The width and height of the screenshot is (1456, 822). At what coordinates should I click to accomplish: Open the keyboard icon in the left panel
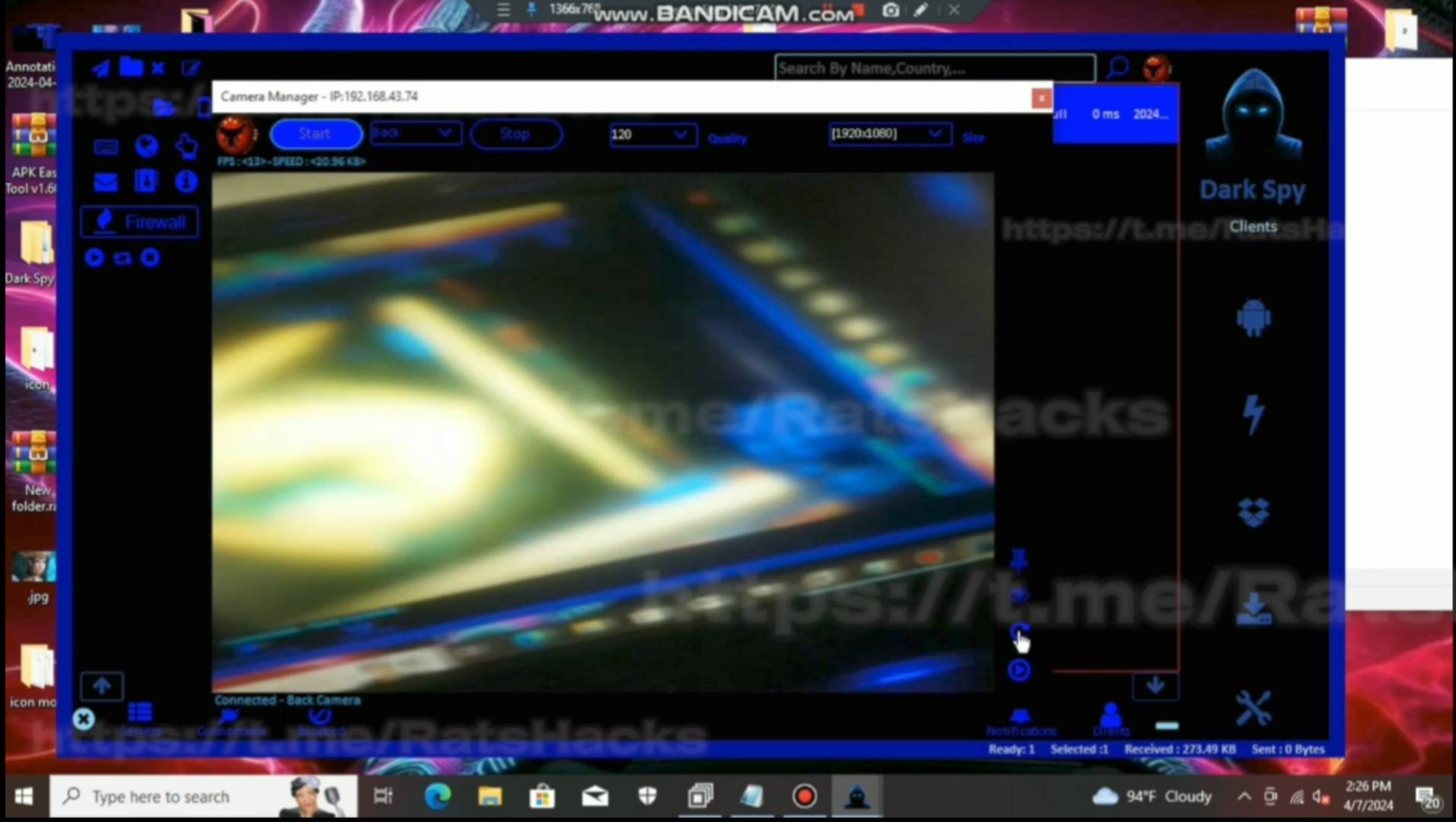[106, 146]
